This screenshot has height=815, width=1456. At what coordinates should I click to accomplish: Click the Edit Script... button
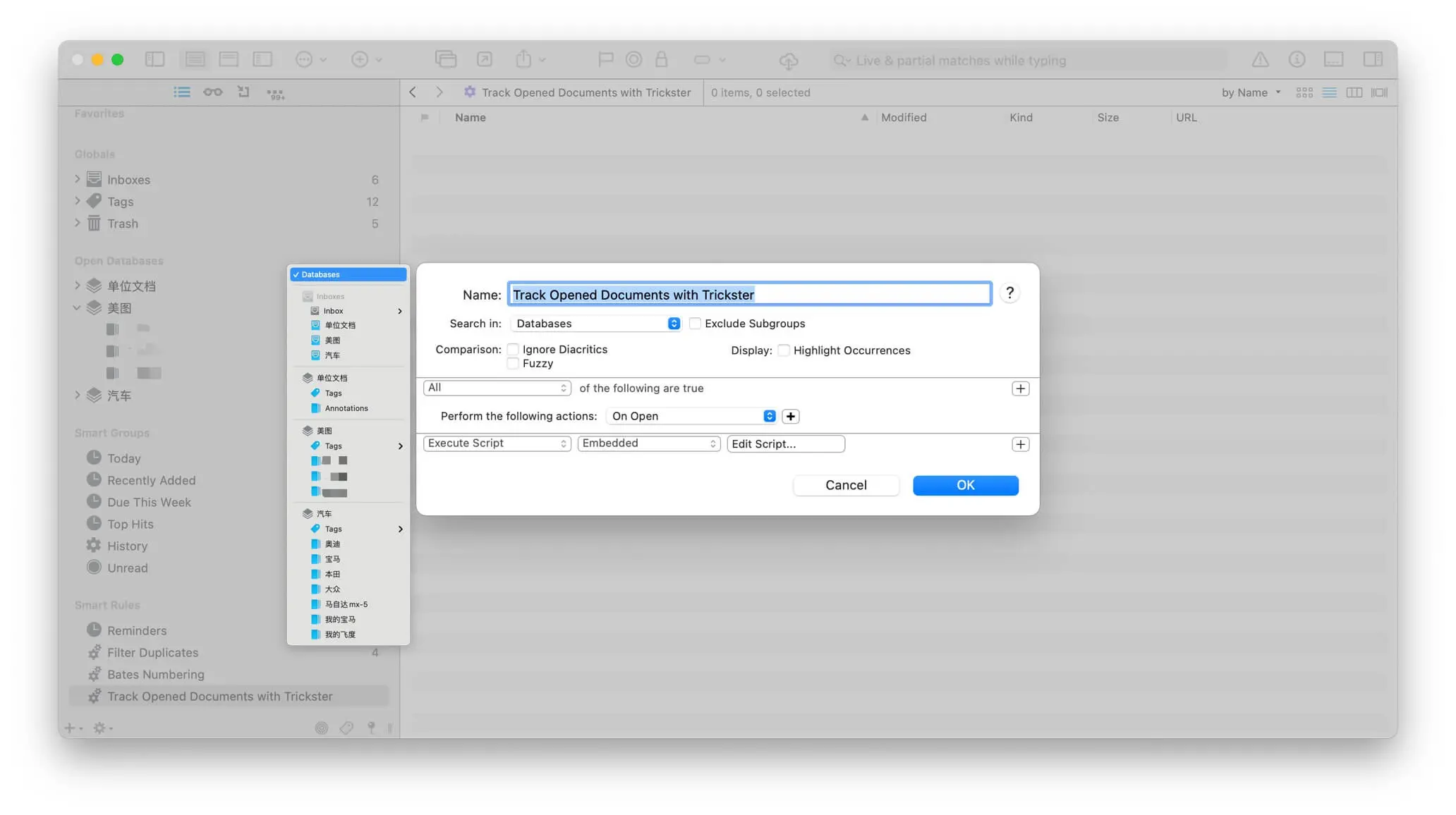pos(786,443)
